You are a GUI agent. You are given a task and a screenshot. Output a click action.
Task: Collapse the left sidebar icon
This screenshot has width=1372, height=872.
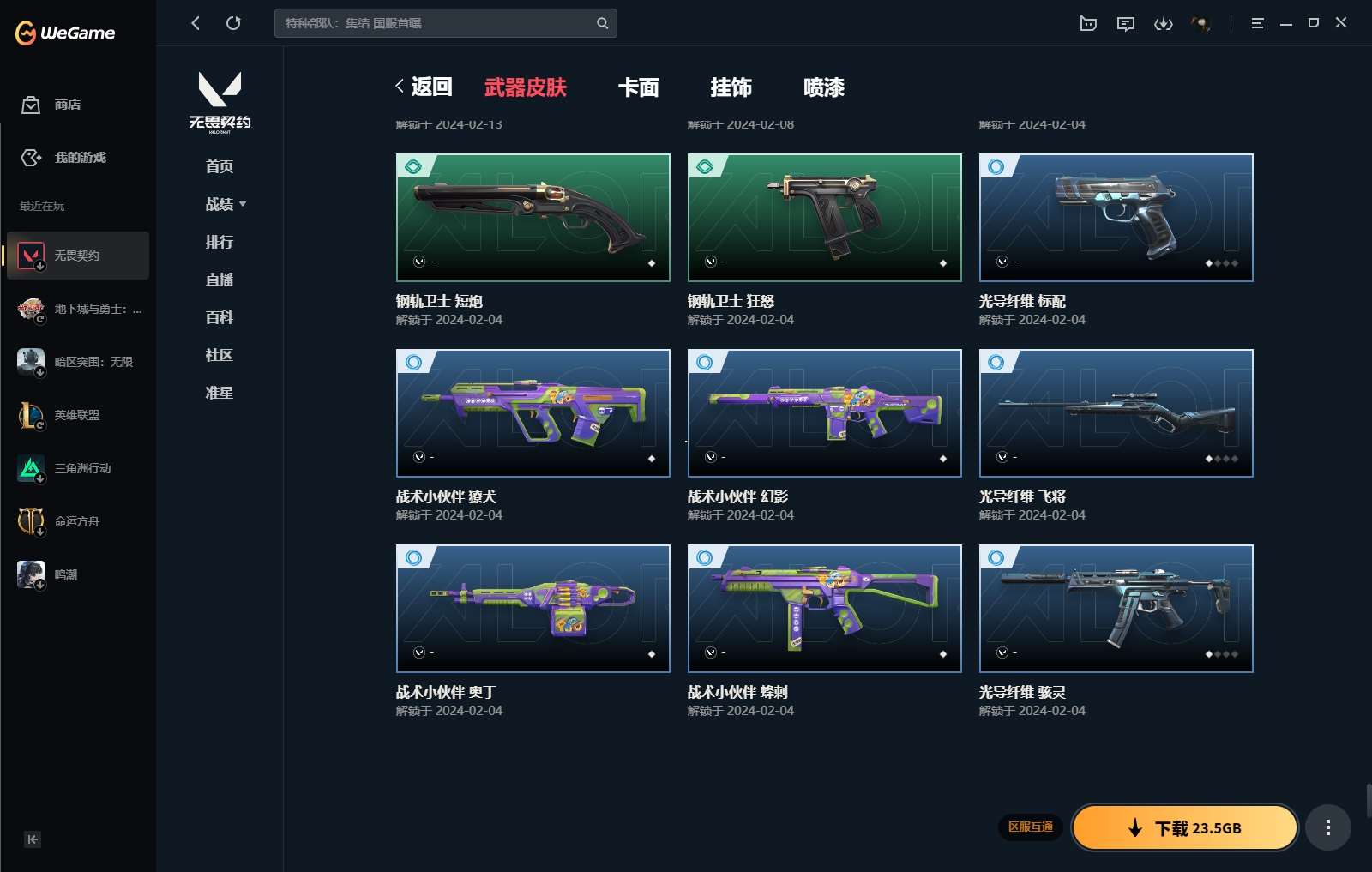point(32,839)
